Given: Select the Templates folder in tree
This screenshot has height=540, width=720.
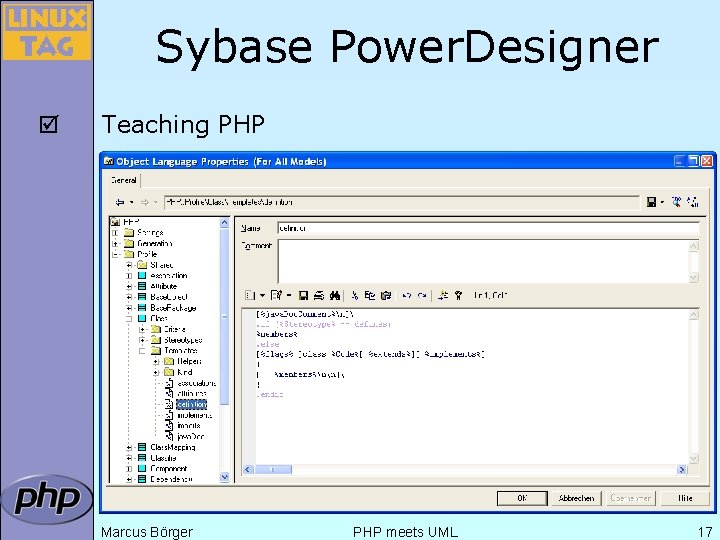Looking at the screenshot, I should (x=180, y=351).
